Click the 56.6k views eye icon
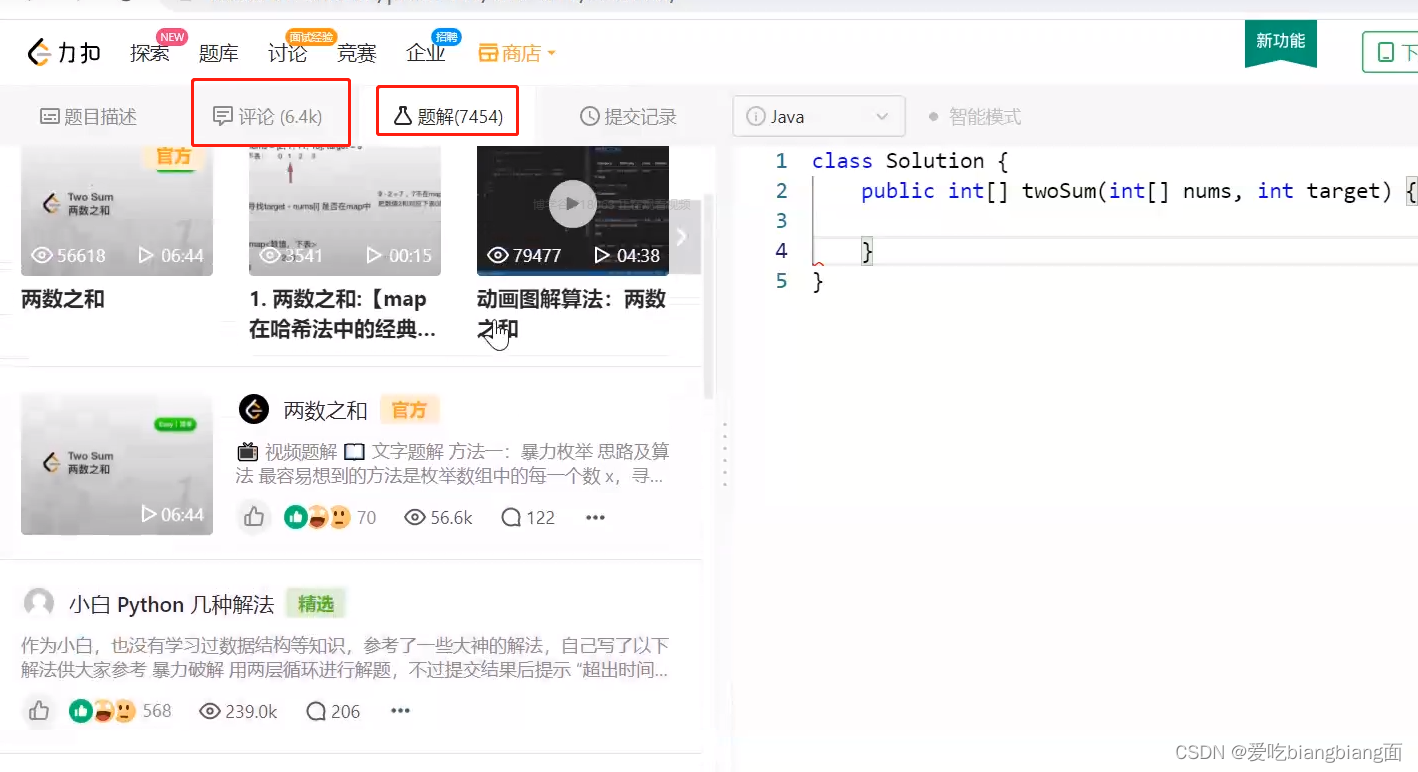This screenshot has height=772, width=1418. [415, 517]
